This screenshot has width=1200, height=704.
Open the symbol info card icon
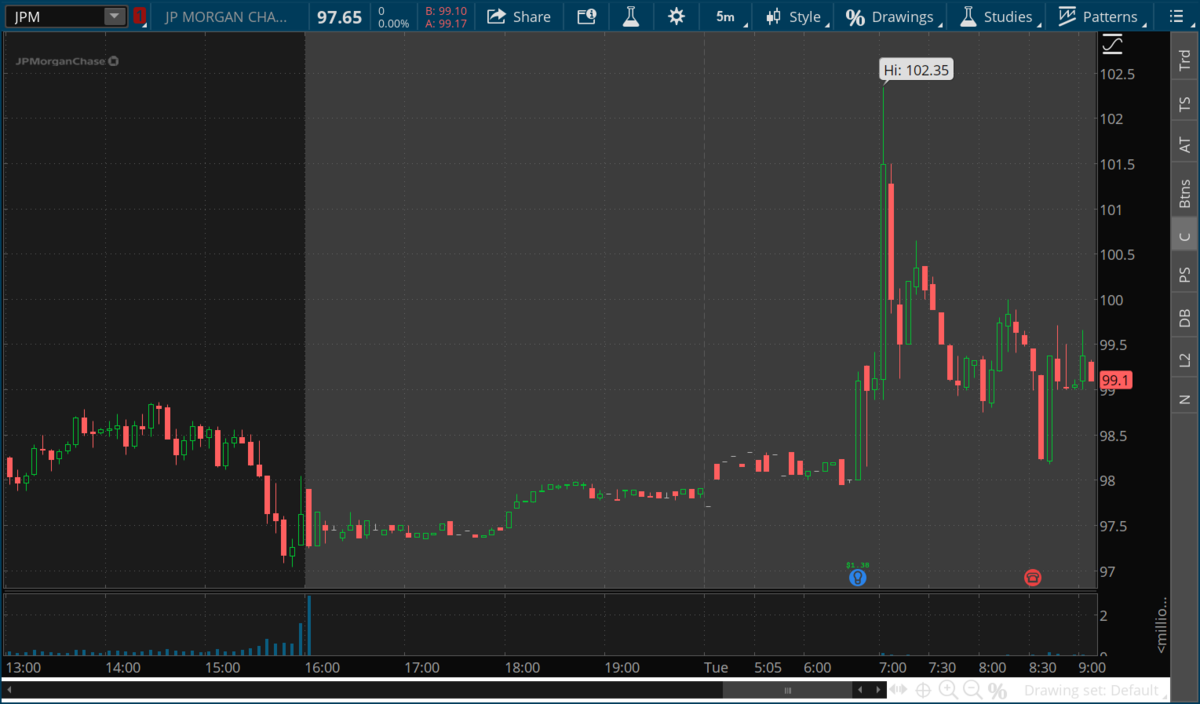(587, 16)
